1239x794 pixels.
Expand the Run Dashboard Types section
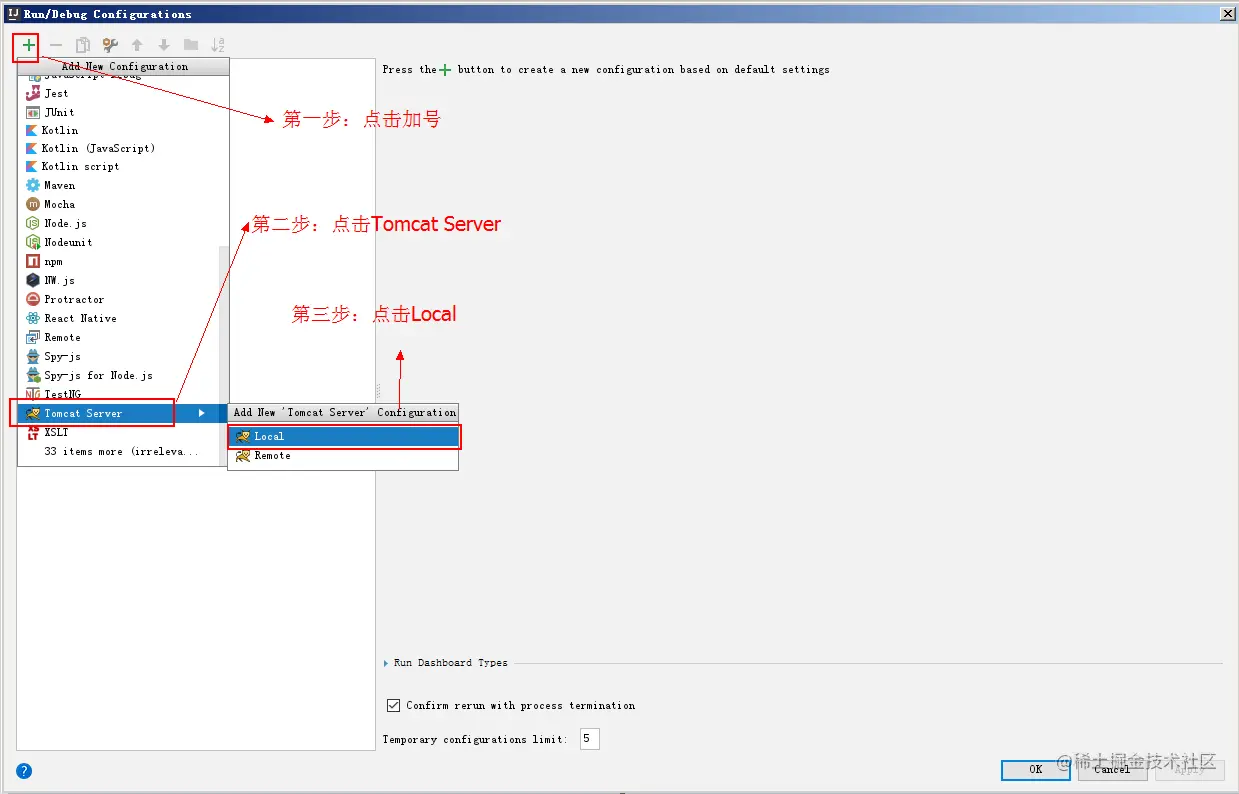pos(387,663)
